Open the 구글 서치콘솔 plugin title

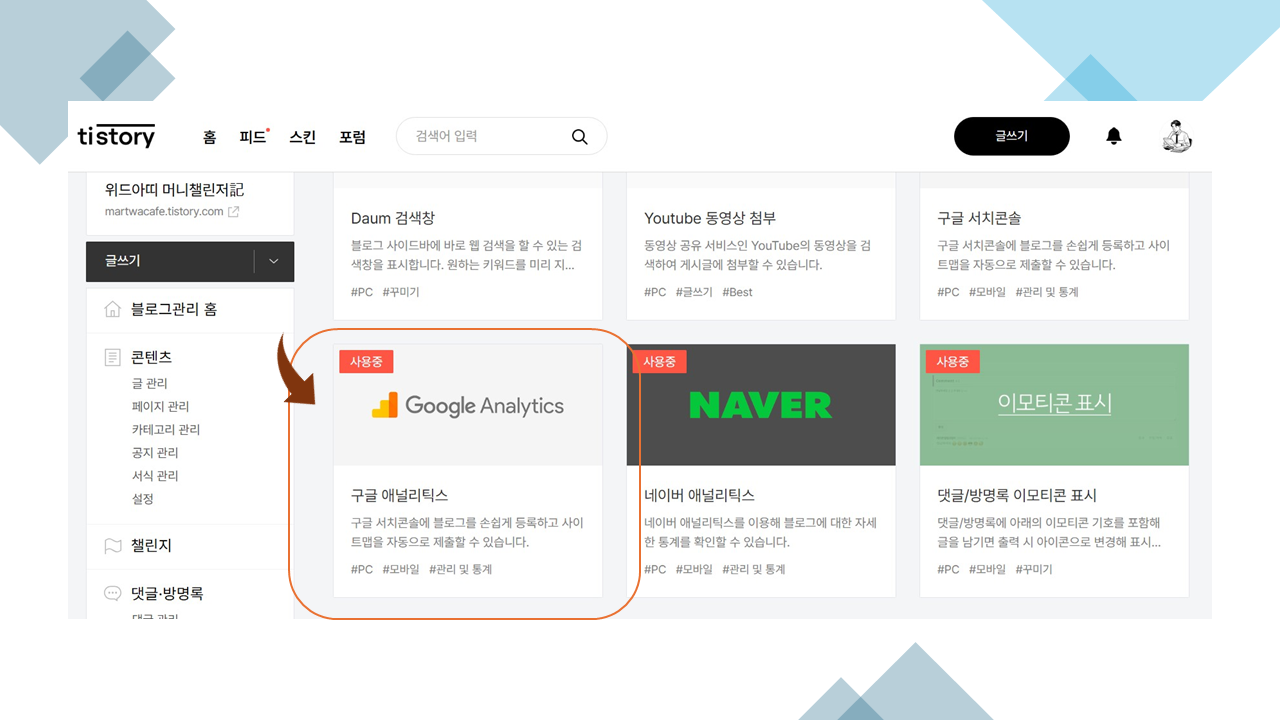click(979, 218)
